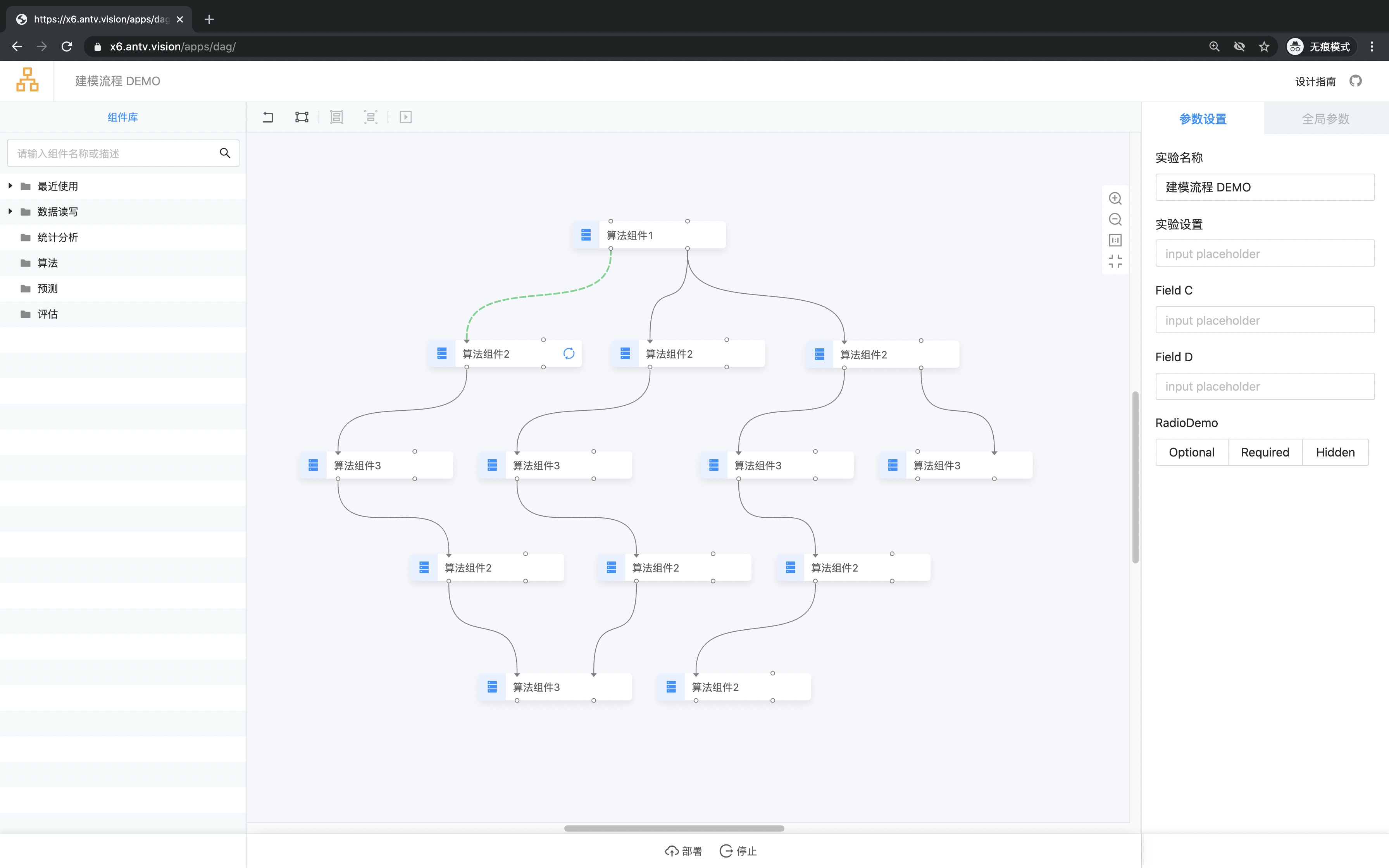
Task: Select the Hidden radio button
Action: 1335,452
